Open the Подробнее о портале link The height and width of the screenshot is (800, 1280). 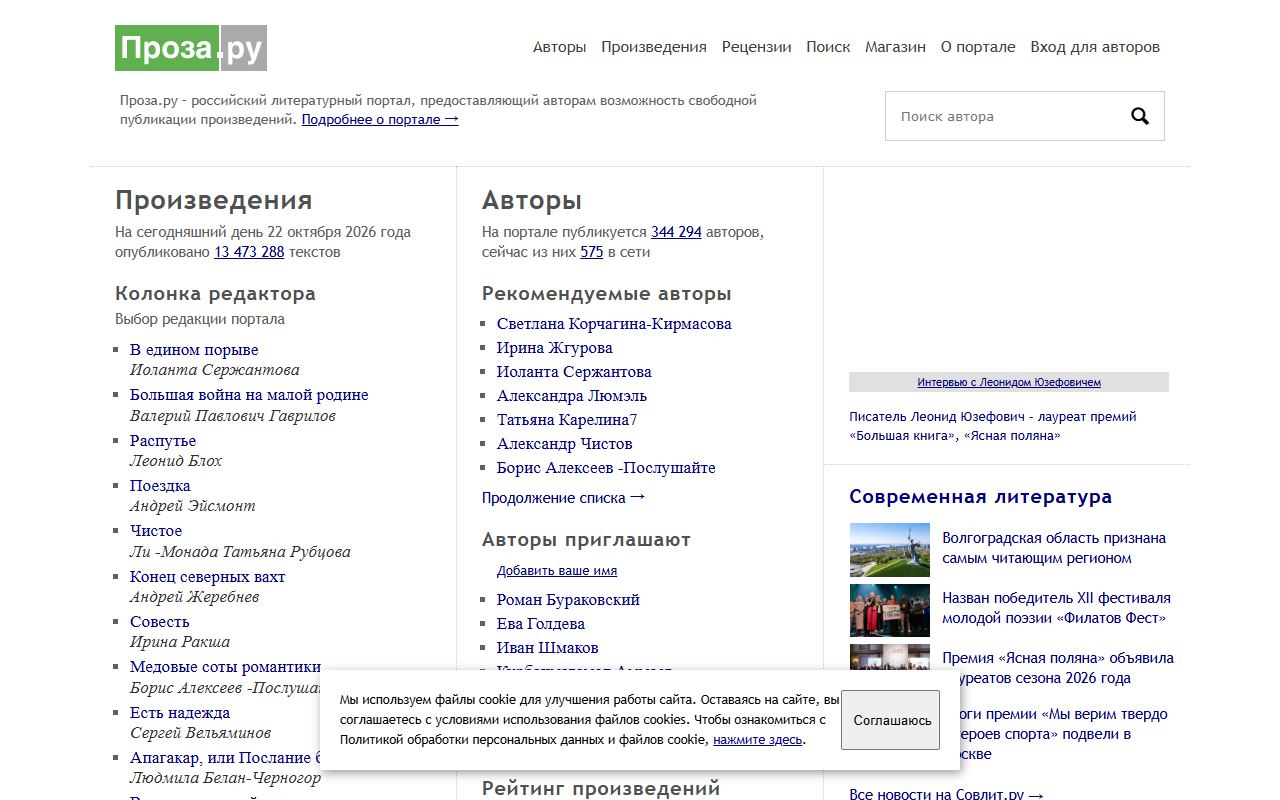click(x=380, y=119)
